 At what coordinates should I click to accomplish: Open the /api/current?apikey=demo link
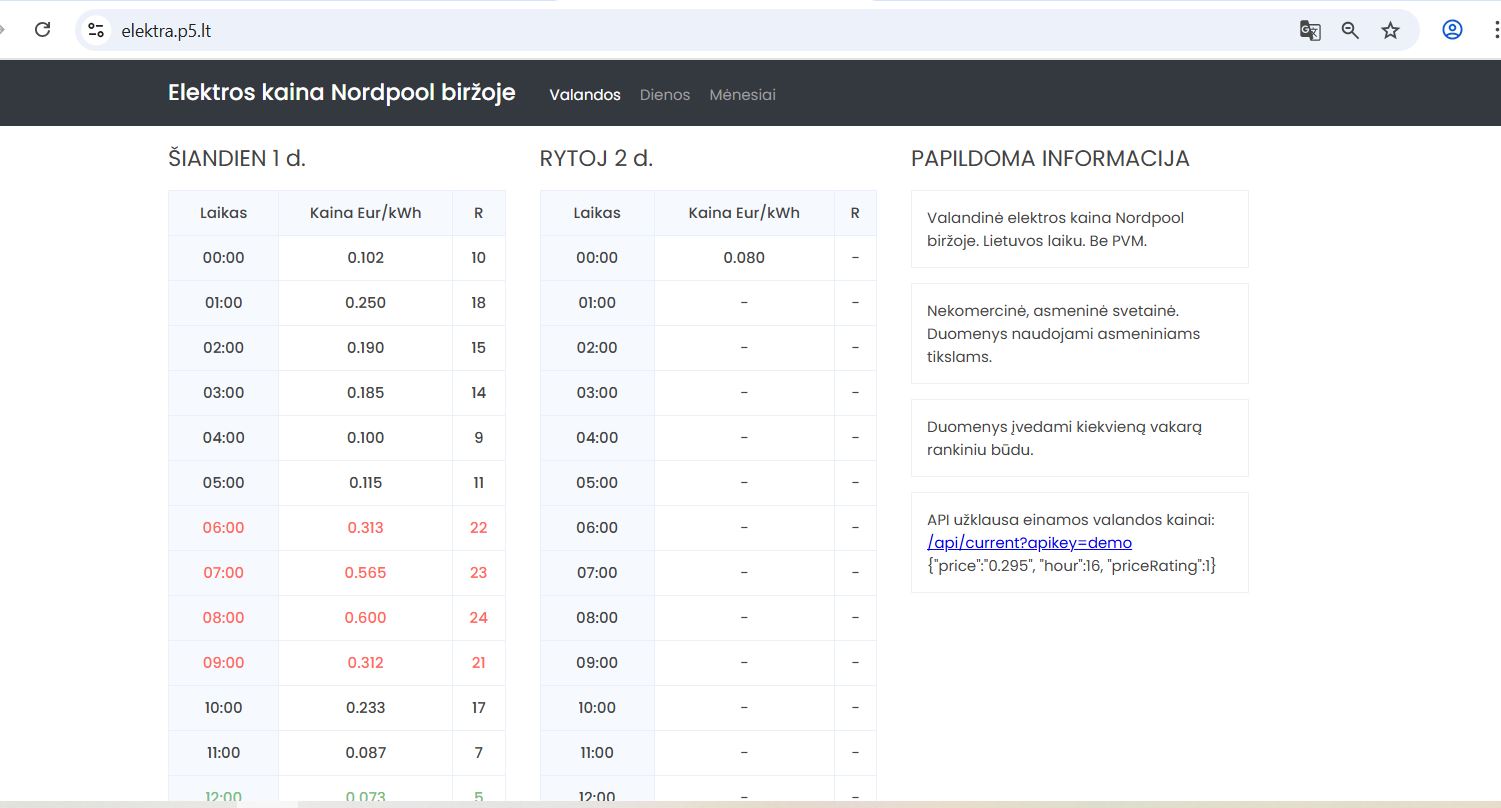click(x=1029, y=543)
